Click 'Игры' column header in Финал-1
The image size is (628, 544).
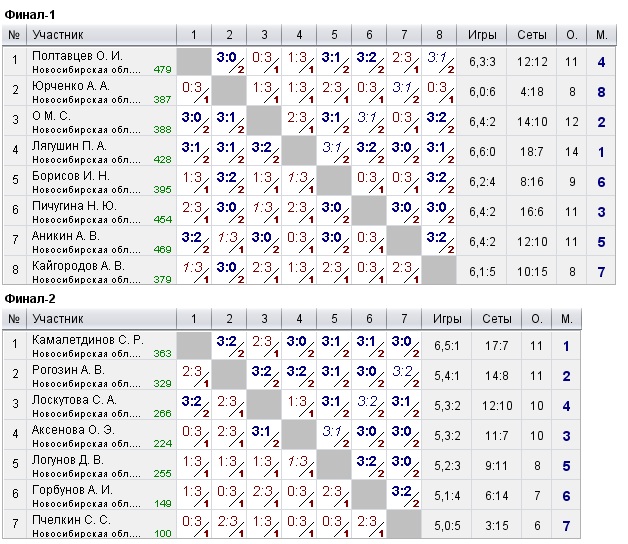[482, 35]
